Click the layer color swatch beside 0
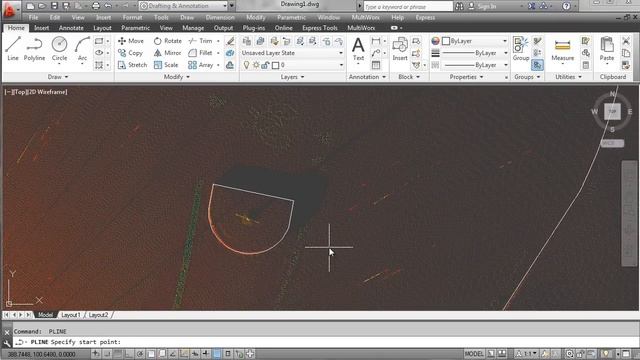Viewport: 640px width, 360px height. click(x=276, y=65)
